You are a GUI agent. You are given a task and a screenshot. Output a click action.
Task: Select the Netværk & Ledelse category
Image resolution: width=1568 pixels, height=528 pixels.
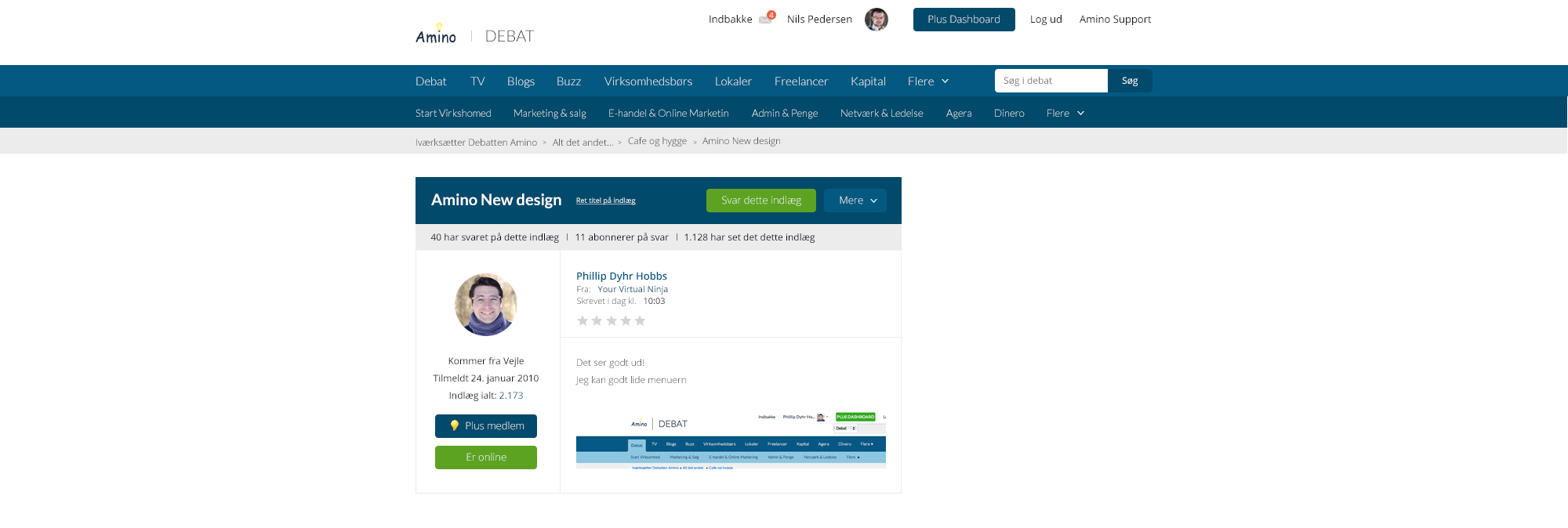[882, 114]
